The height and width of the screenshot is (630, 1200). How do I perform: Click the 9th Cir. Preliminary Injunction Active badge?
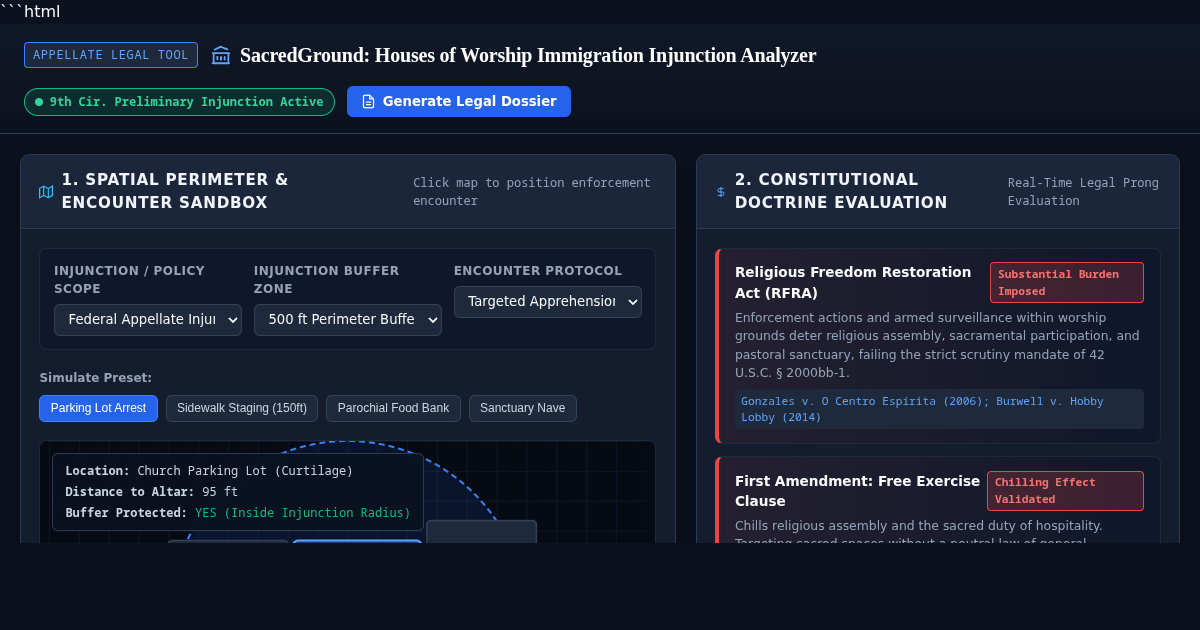[179, 102]
